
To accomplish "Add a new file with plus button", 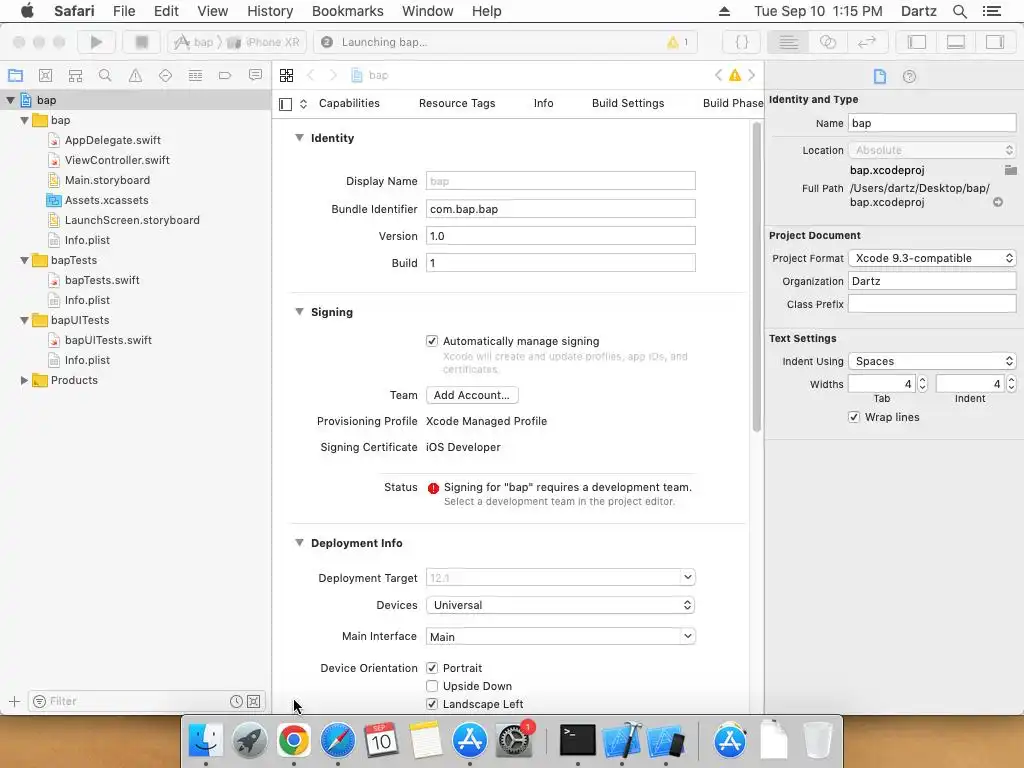I will pyautogui.click(x=14, y=701).
